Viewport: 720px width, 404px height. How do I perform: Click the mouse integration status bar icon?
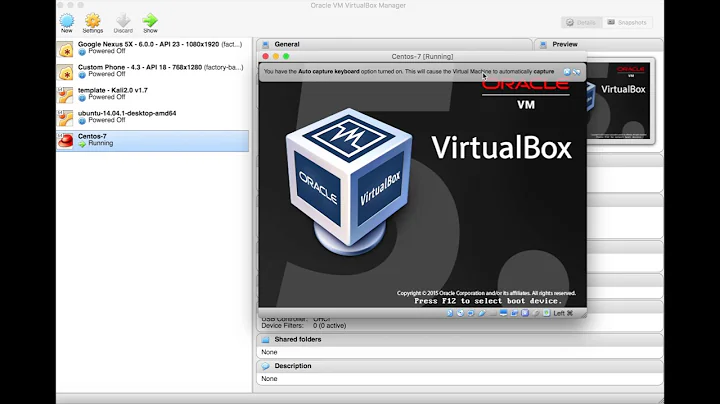click(x=535, y=313)
